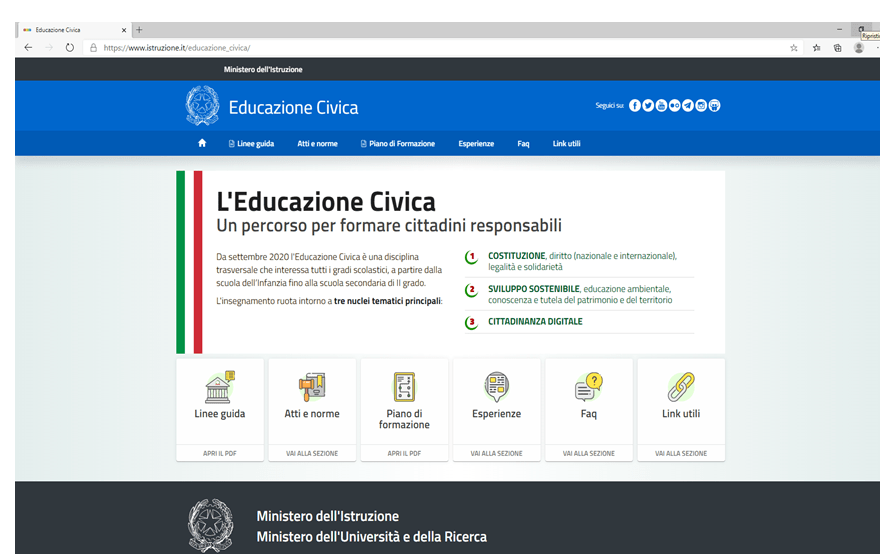Image resolution: width=880 pixels, height=554 pixels.
Task: Click the Atti e norme gavel icon
Action: [312, 386]
